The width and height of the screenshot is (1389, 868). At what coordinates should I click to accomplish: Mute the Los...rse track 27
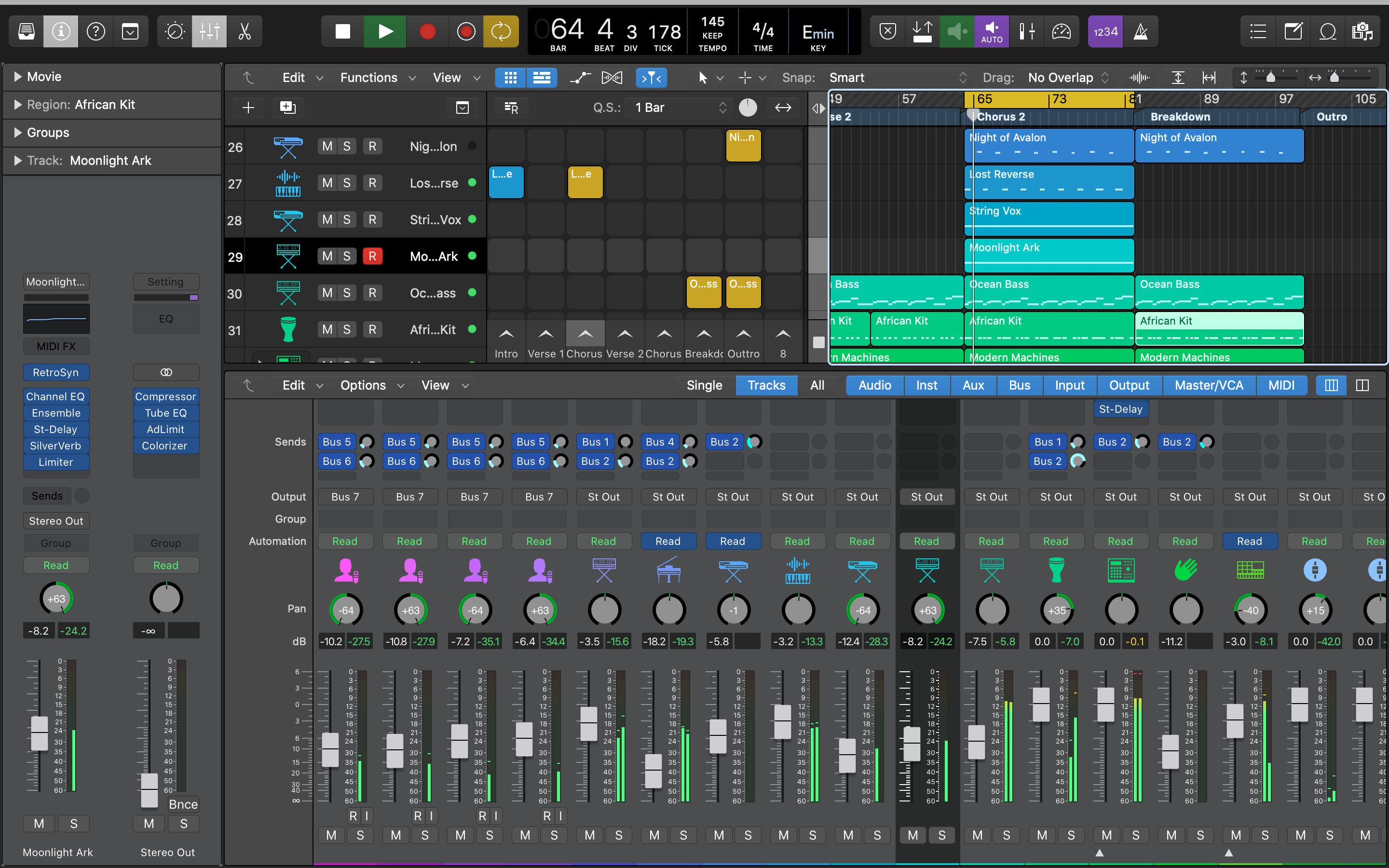click(327, 183)
